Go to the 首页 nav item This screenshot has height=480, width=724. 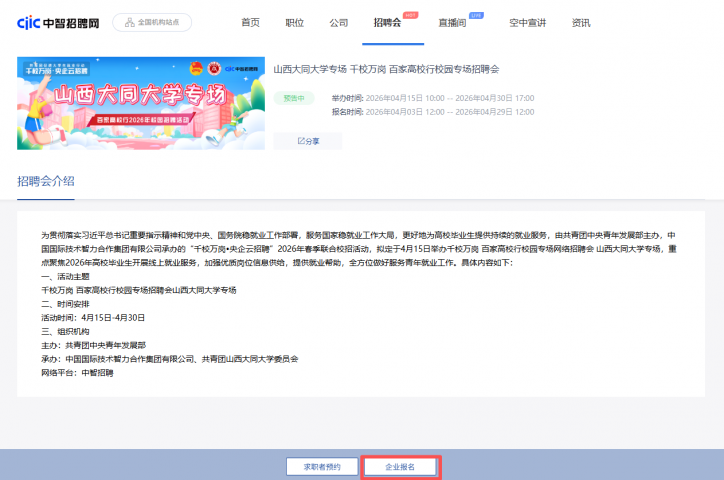[x=251, y=22]
